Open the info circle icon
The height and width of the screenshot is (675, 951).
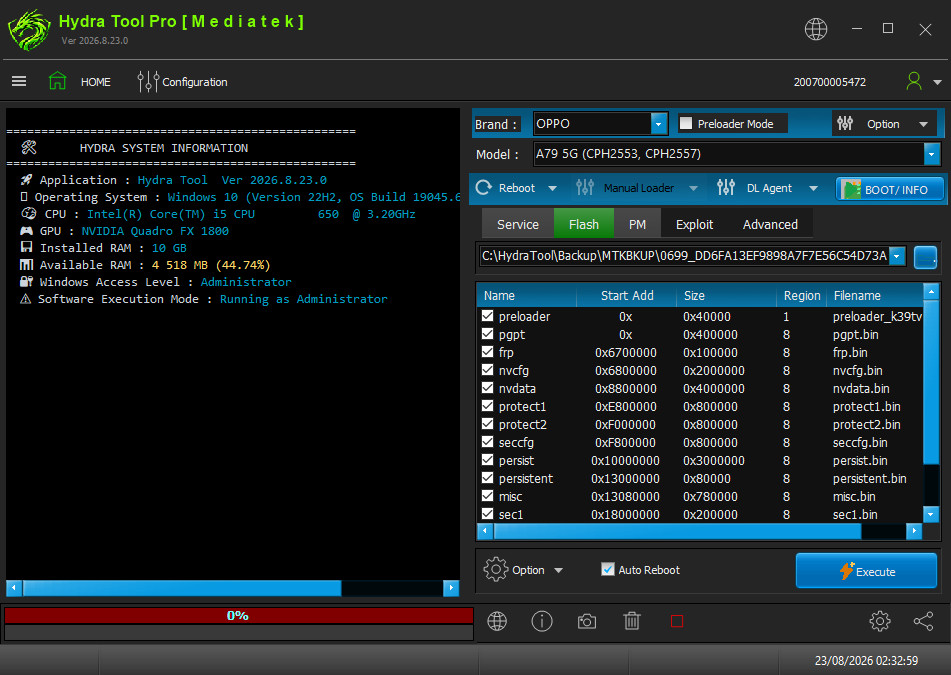542,621
